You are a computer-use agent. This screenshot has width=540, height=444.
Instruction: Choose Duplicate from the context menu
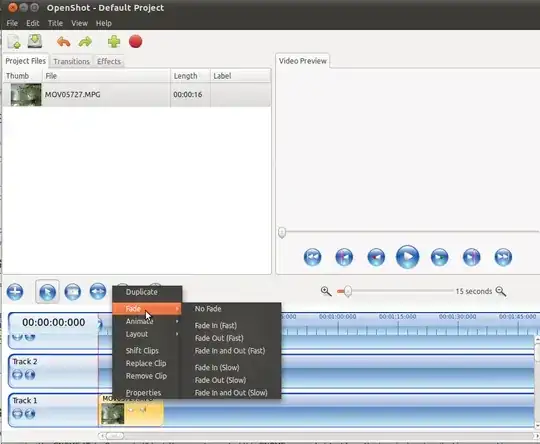click(147, 292)
